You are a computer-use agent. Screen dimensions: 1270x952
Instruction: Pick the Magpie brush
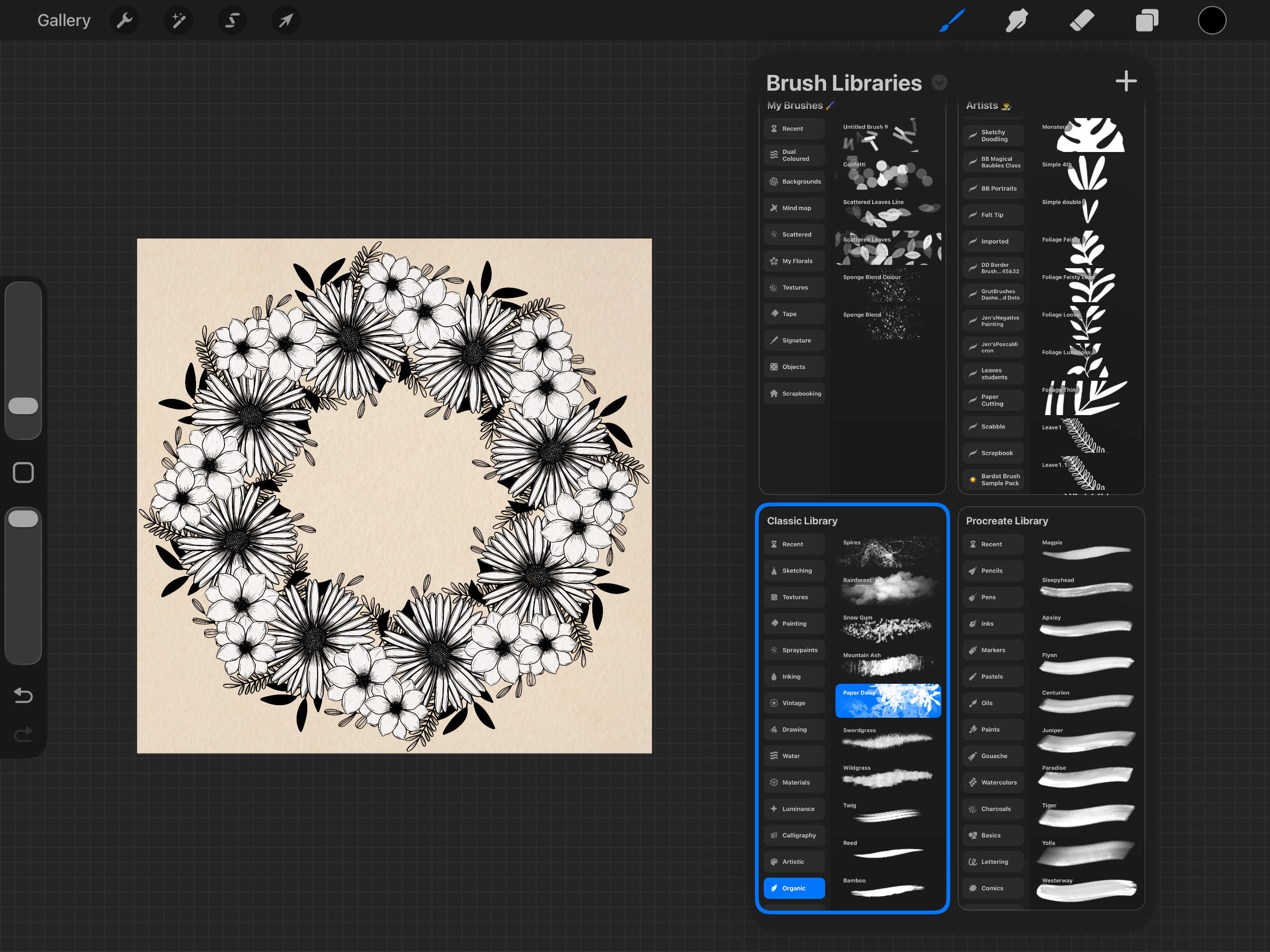pyautogui.click(x=1087, y=551)
